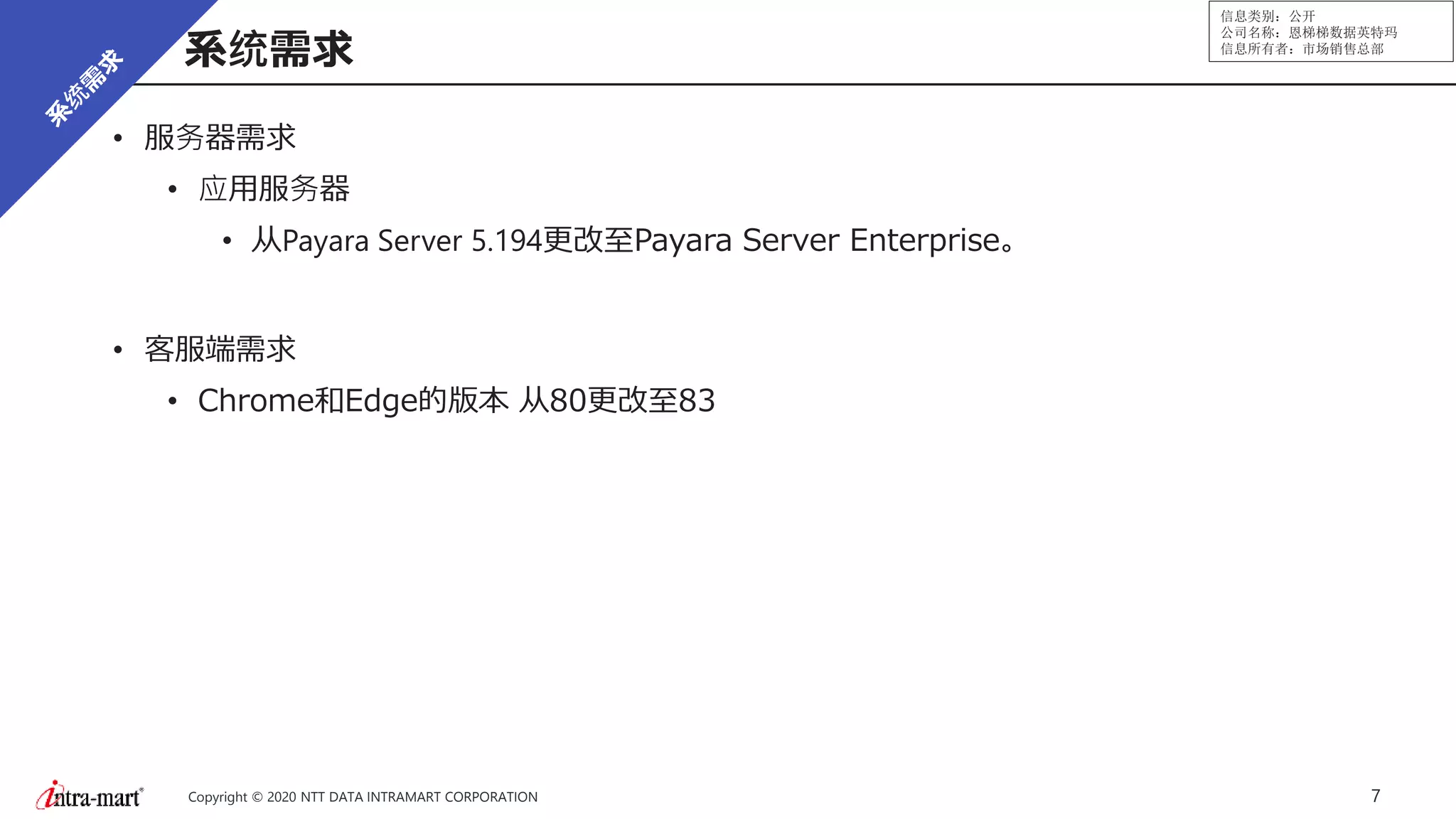Click page number 7
The image size is (1456, 819).
pyautogui.click(x=1376, y=796)
